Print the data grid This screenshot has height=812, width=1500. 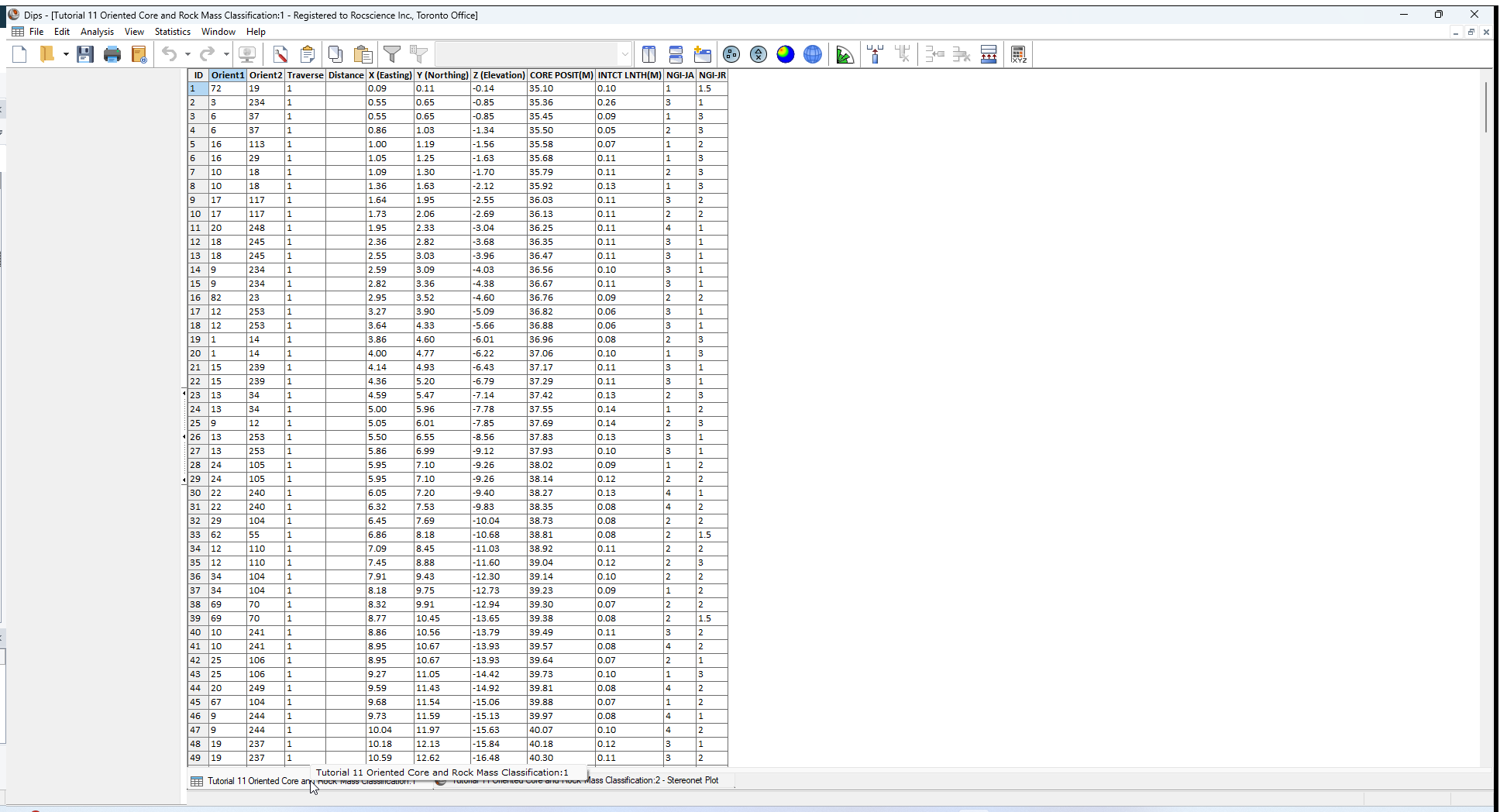click(x=112, y=54)
